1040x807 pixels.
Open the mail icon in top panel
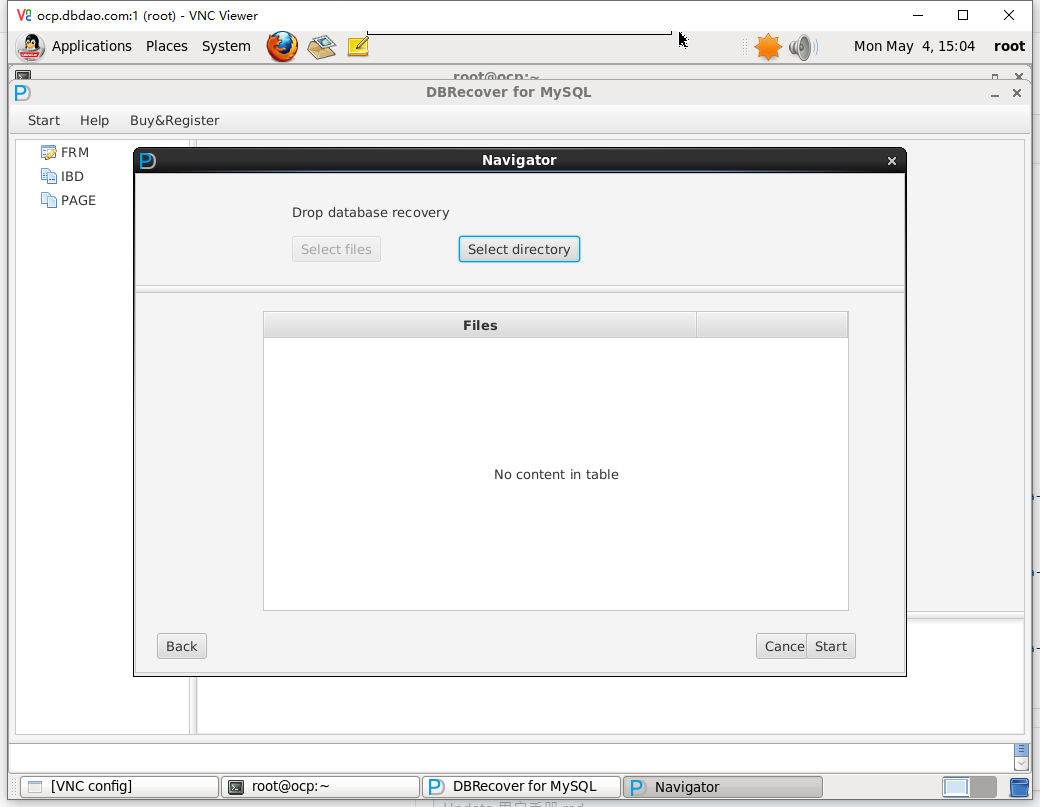pos(321,46)
